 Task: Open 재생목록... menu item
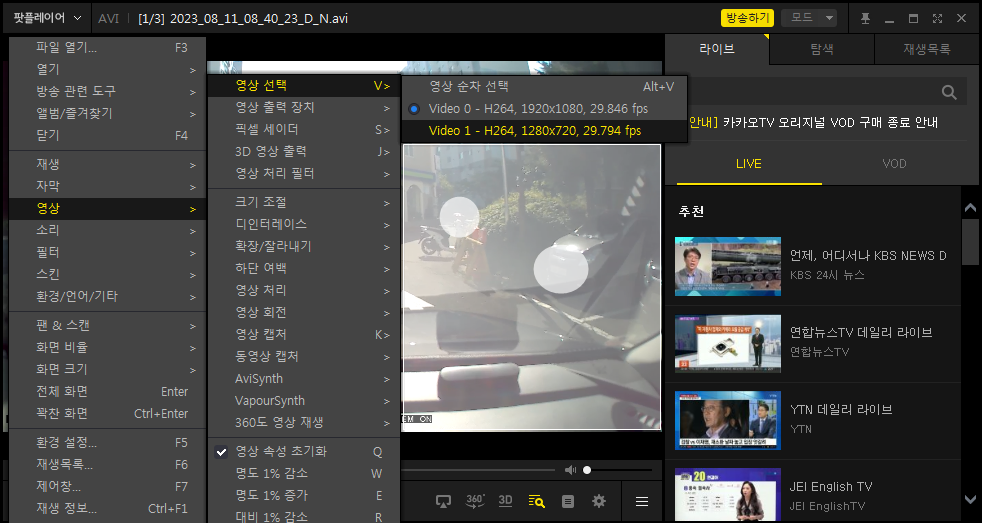click(107, 465)
